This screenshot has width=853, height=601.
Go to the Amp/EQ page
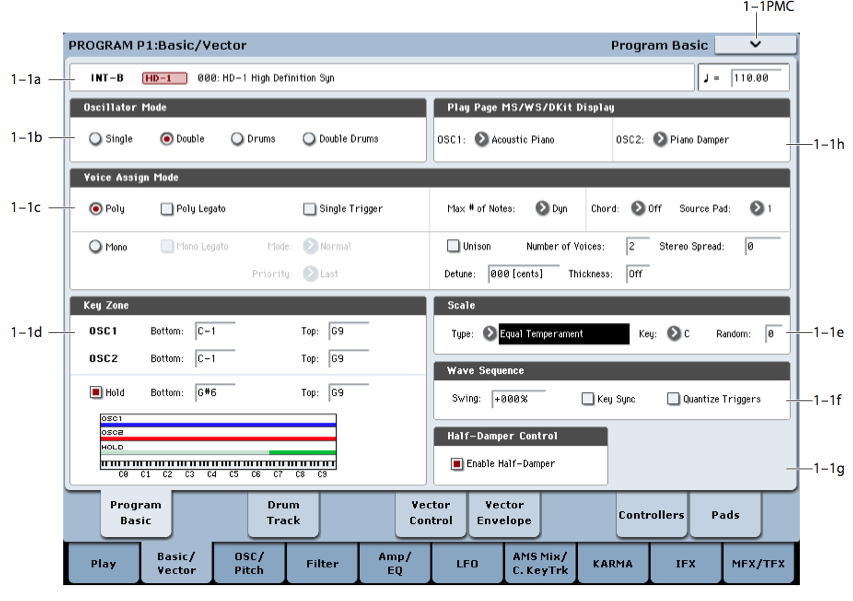point(395,563)
